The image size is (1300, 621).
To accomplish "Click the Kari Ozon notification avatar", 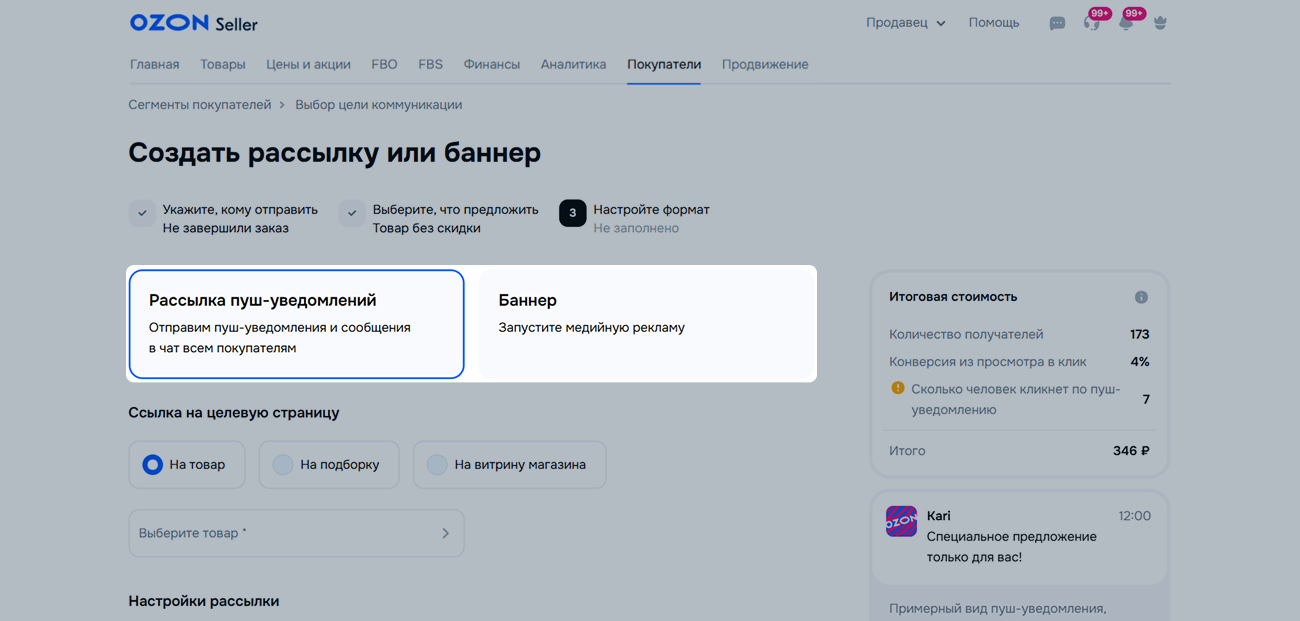I will pyautogui.click(x=901, y=521).
